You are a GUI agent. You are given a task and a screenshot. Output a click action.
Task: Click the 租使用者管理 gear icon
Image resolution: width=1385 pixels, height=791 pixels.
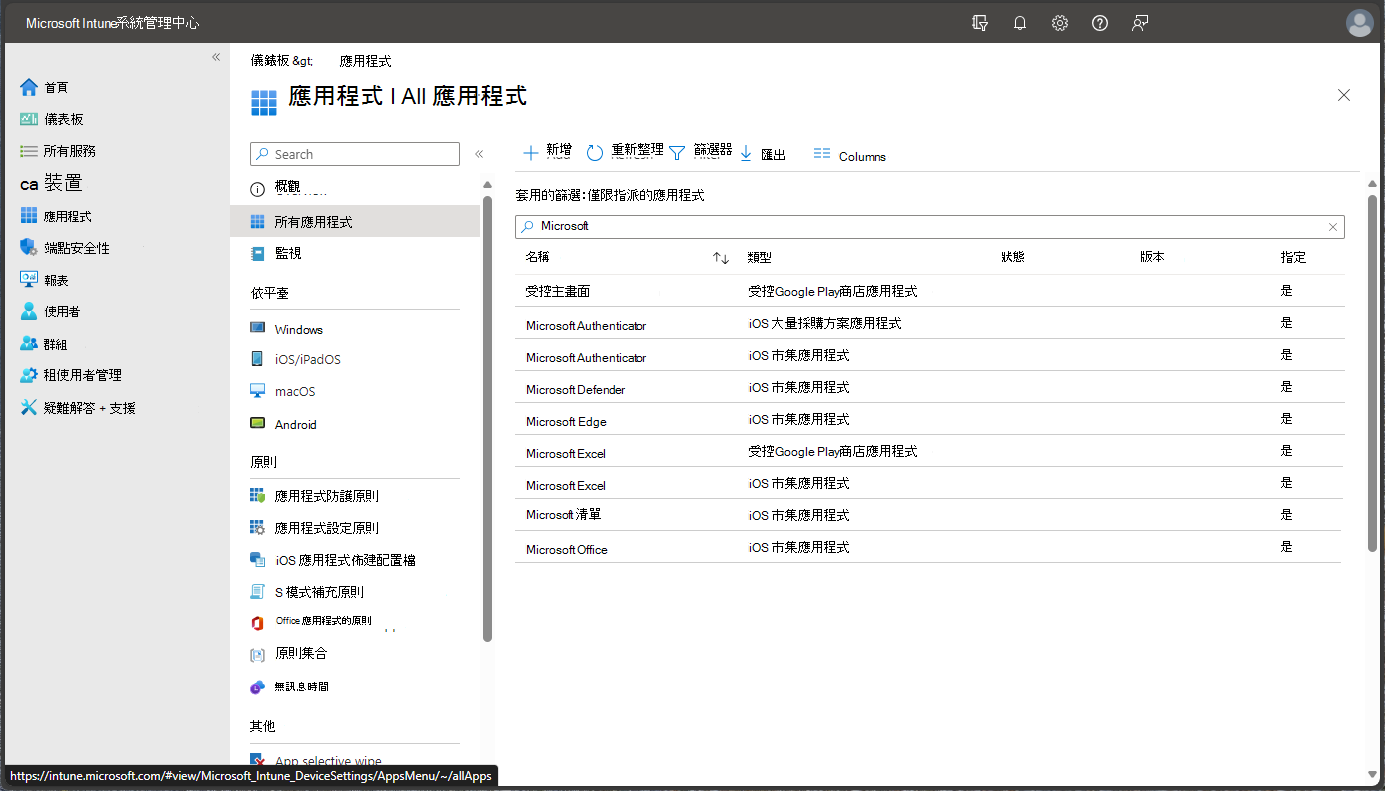point(29,375)
